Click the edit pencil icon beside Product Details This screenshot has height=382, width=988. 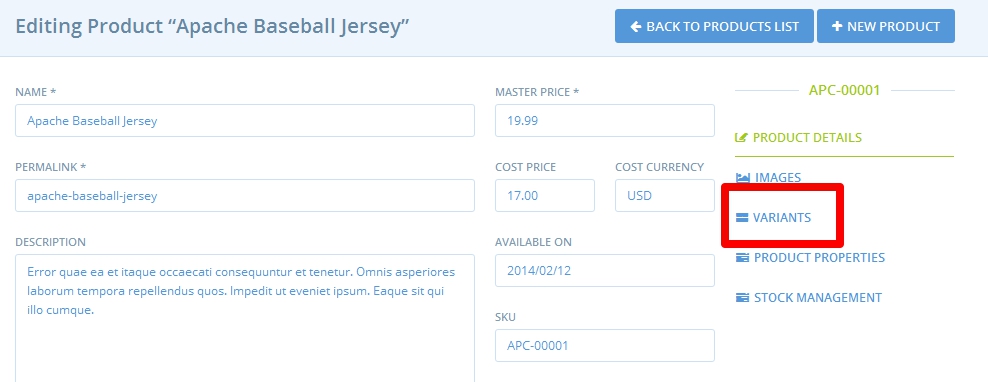pyautogui.click(x=742, y=137)
